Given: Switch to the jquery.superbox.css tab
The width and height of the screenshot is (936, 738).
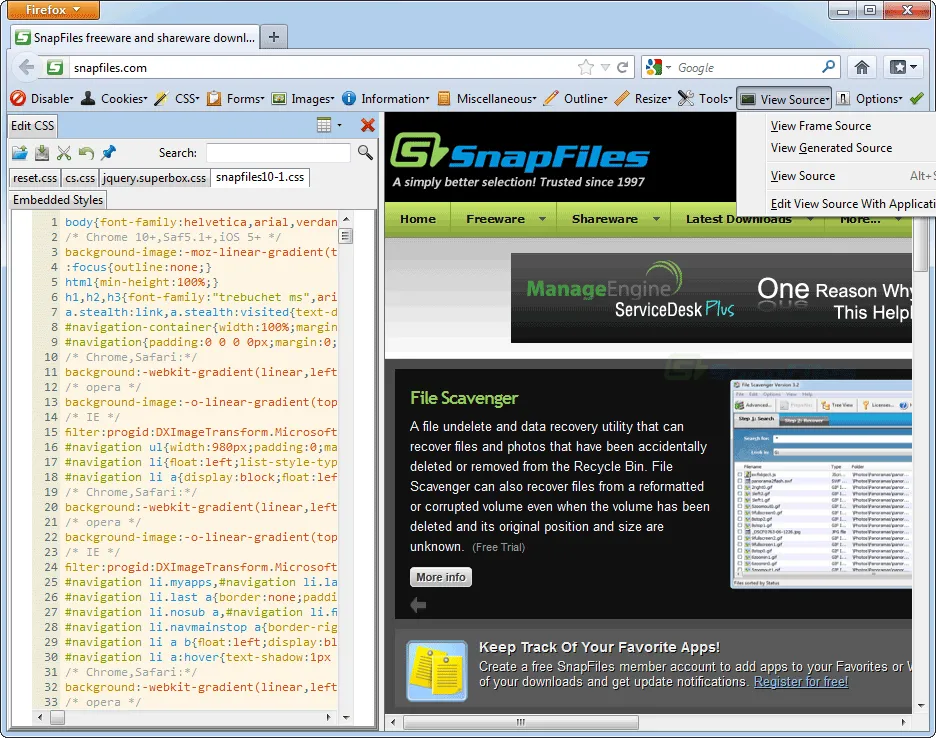Looking at the screenshot, I should click(x=154, y=178).
